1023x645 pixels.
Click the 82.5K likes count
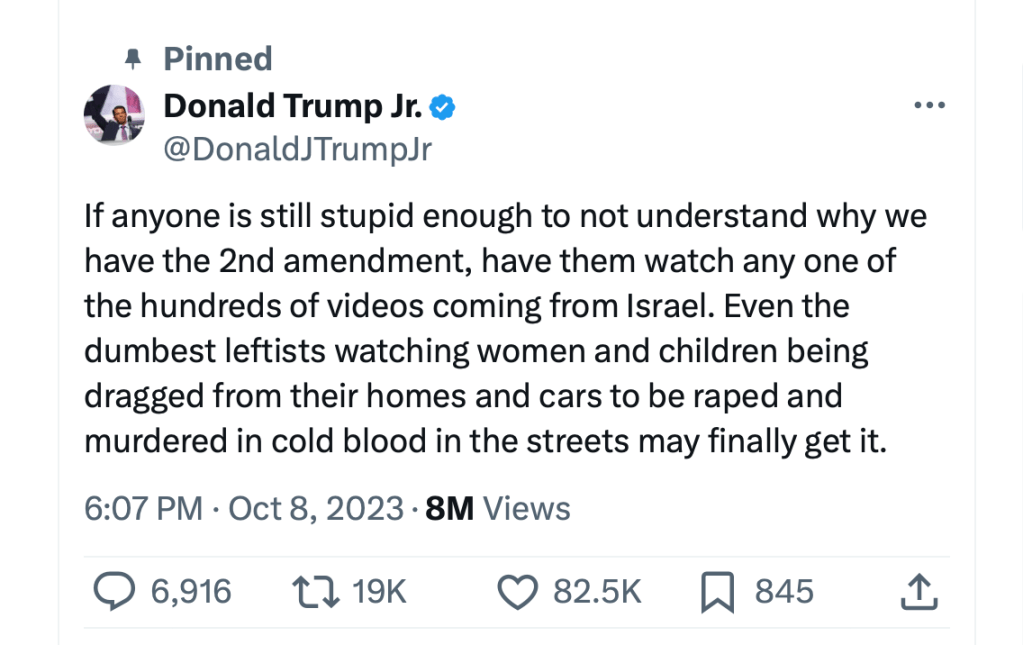click(597, 591)
